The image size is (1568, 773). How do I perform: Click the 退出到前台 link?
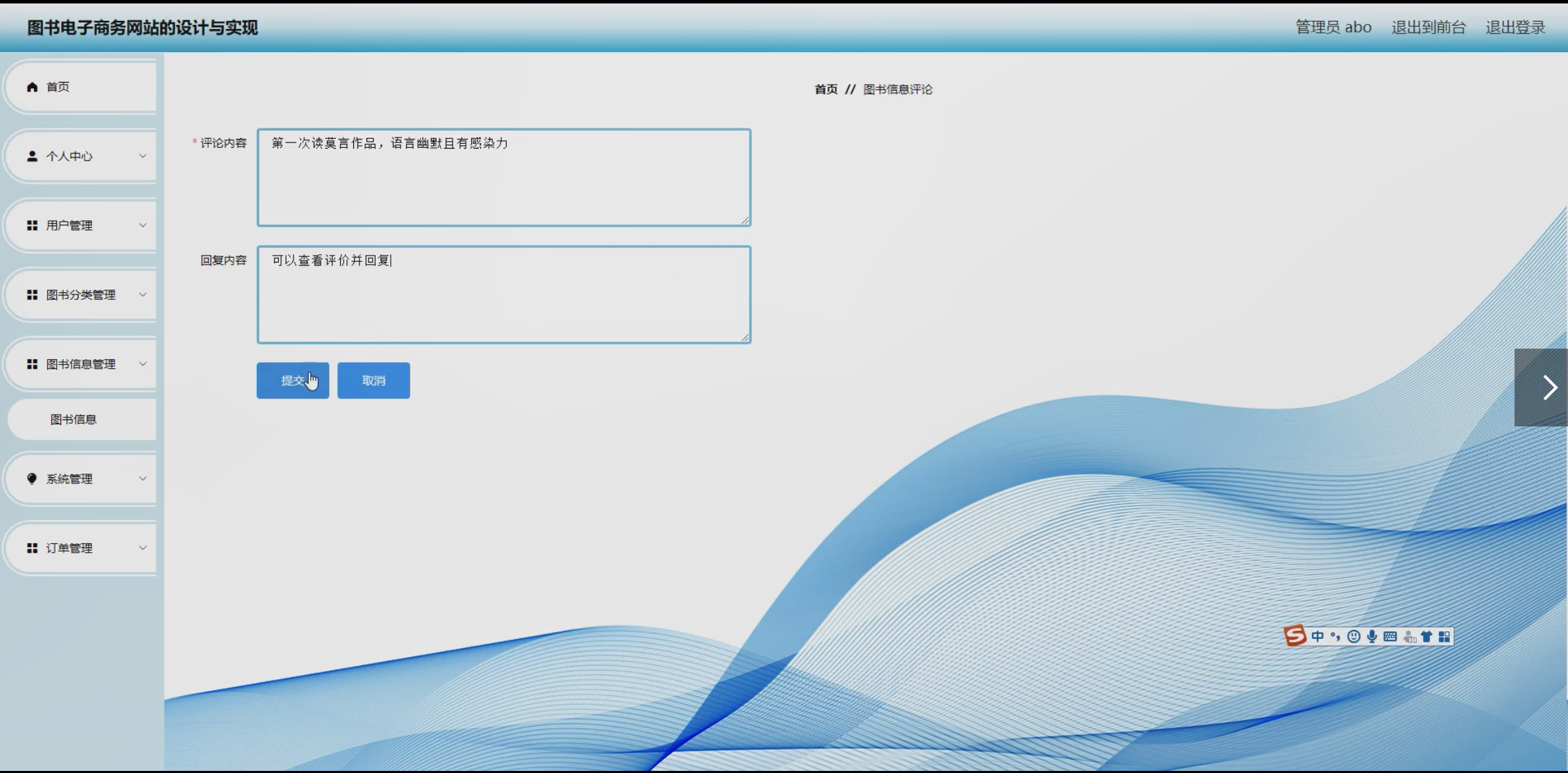1428,27
